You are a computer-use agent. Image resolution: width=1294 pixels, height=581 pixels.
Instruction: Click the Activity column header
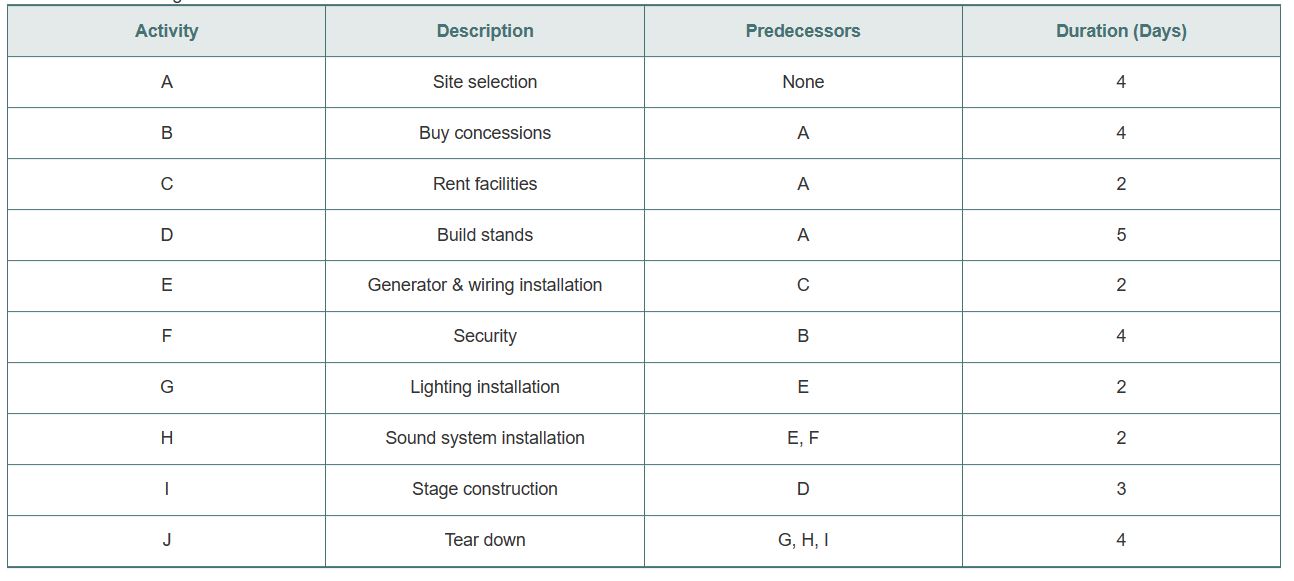tap(166, 31)
